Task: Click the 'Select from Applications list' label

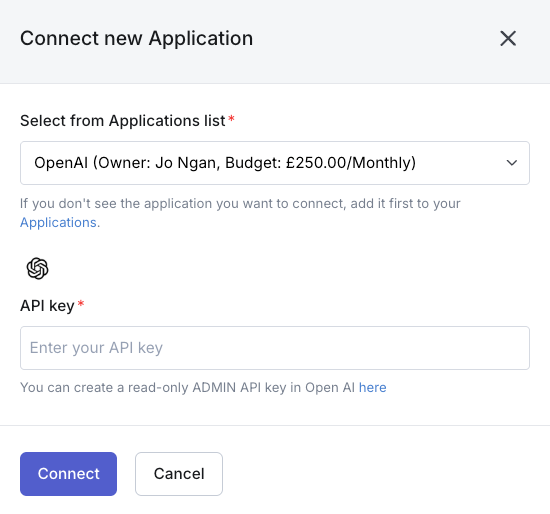Action: click(122, 121)
